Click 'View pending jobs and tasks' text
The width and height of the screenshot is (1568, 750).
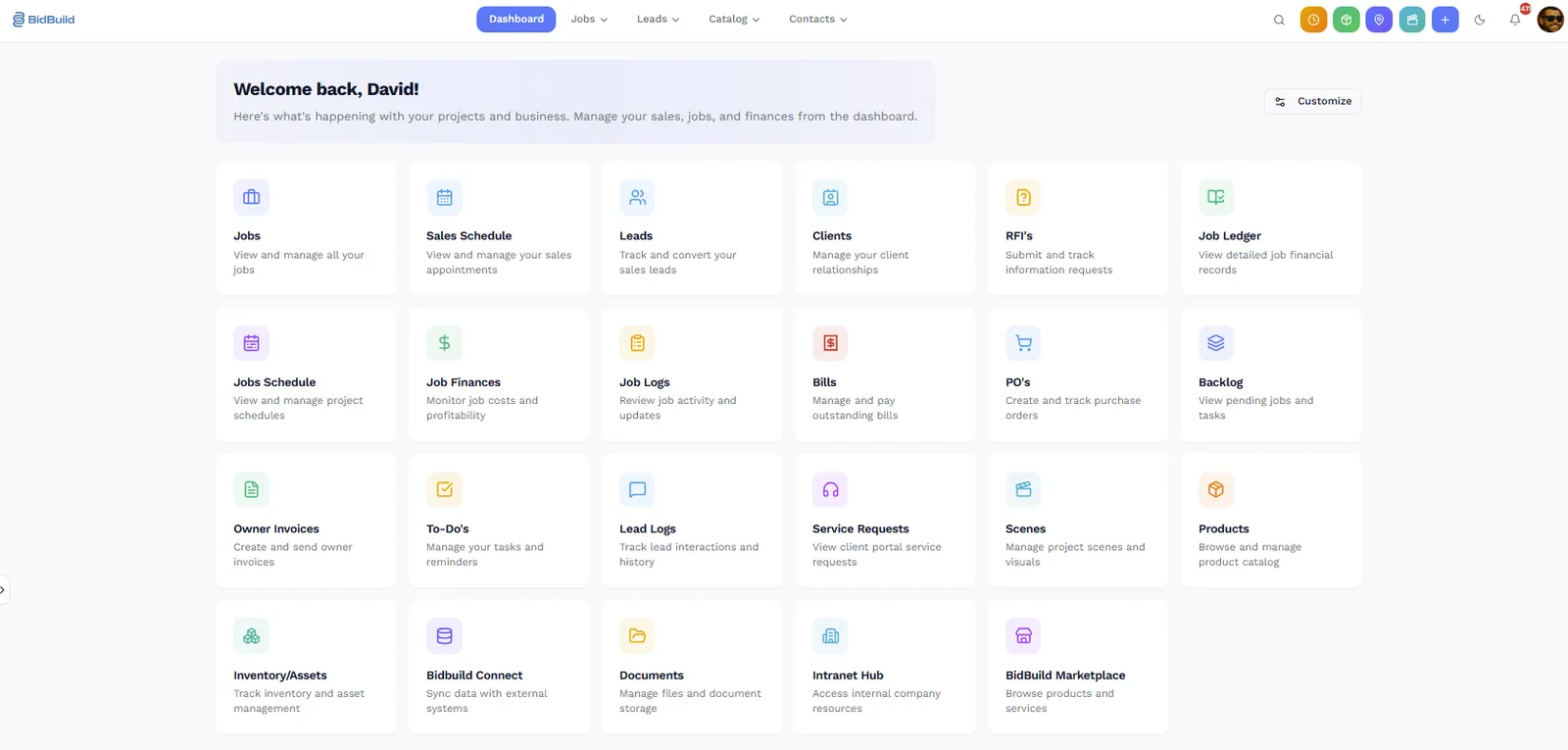click(1256, 408)
